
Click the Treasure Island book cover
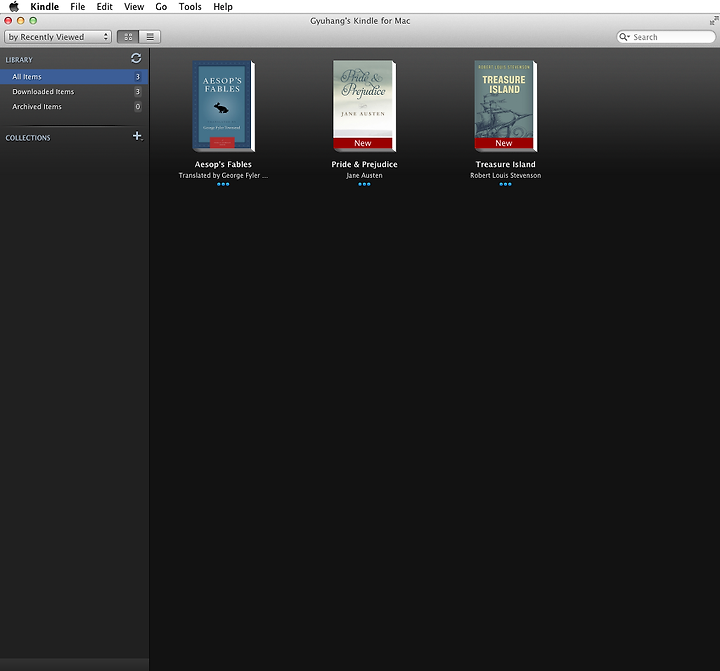[x=505, y=106]
